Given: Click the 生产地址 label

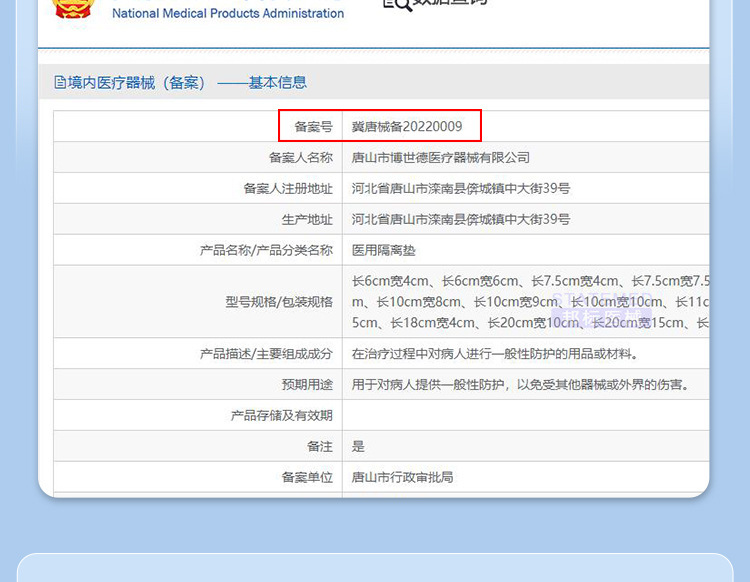Looking at the screenshot, I should 307,220.
